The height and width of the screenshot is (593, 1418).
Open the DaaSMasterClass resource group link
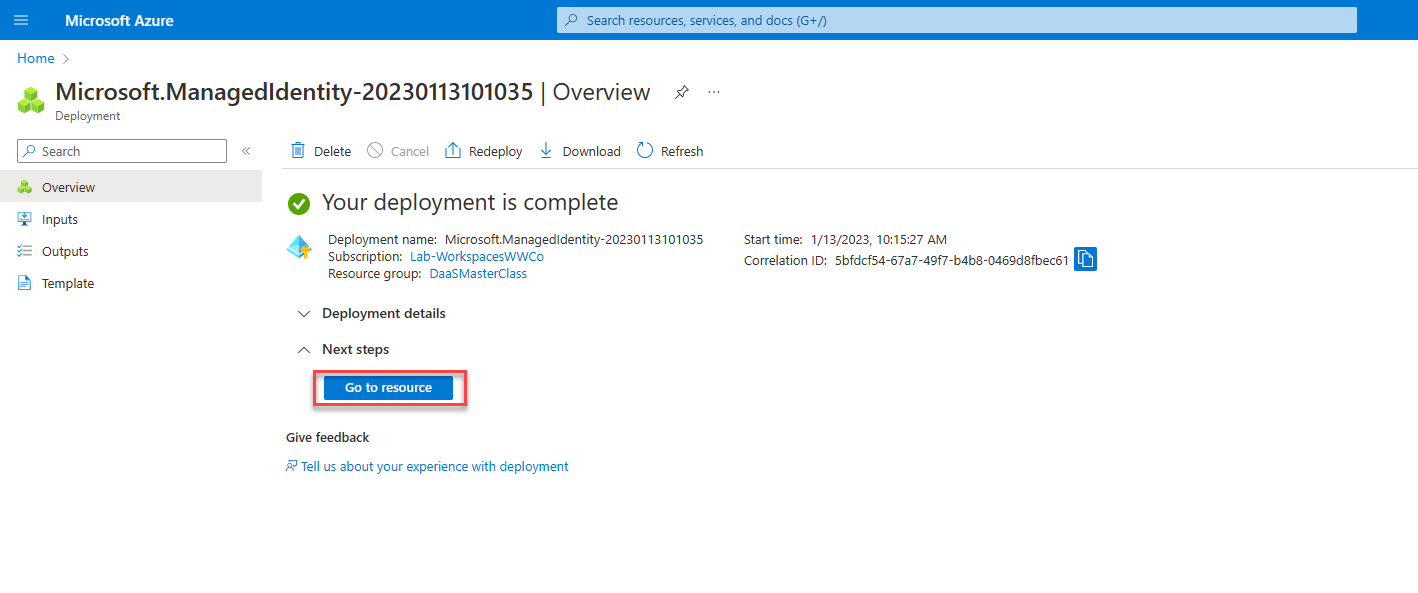[x=478, y=273]
